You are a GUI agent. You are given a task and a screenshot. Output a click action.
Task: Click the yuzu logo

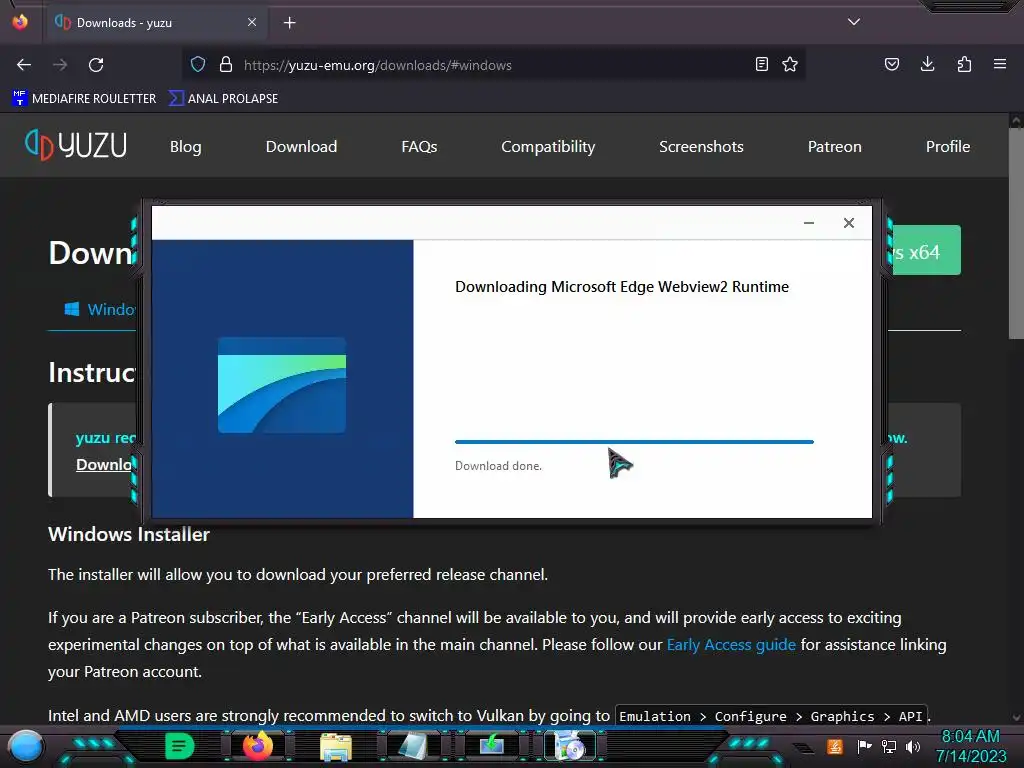click(x=76, y=145)
